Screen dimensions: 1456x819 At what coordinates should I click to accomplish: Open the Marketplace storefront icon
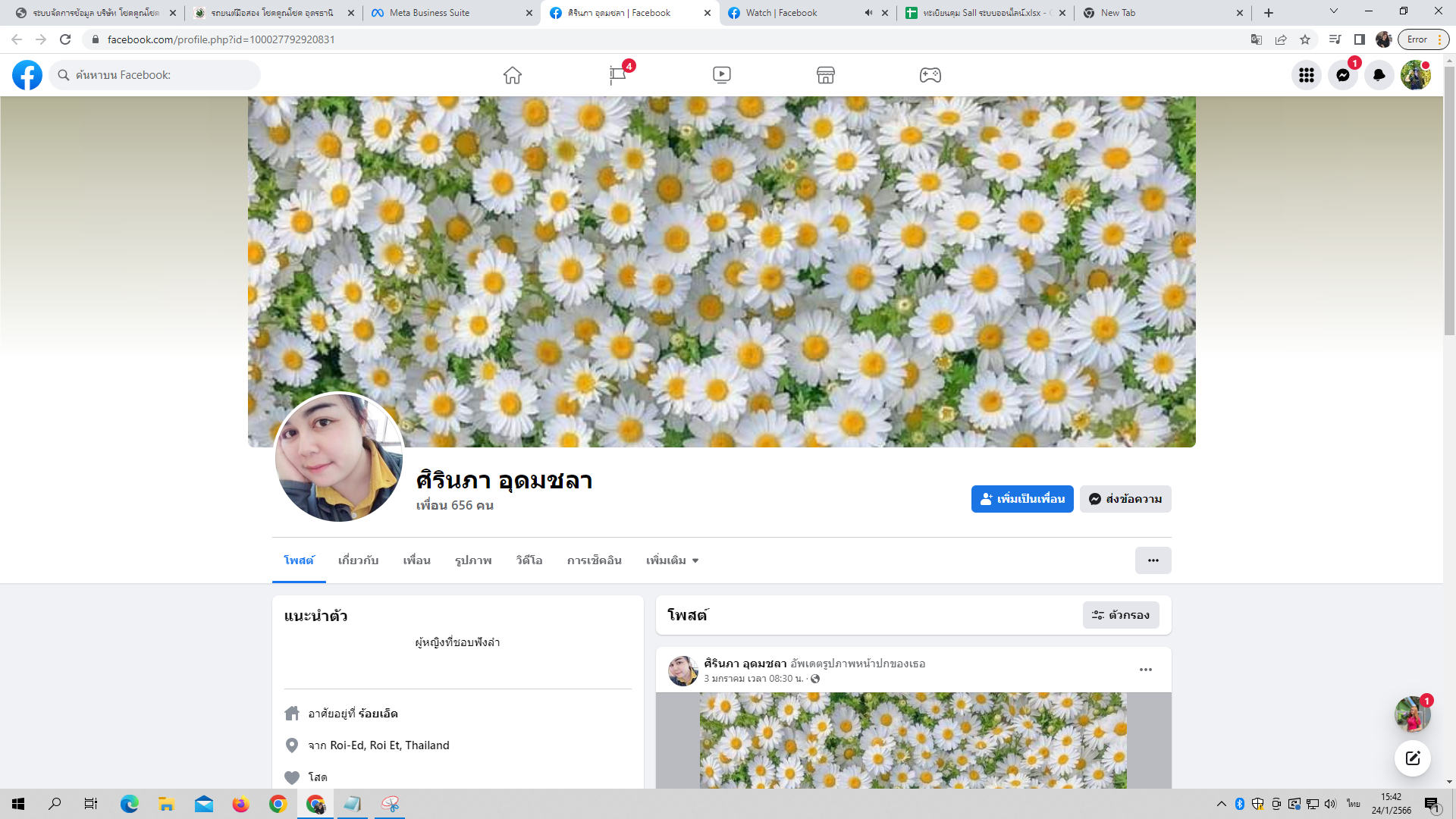pos(826,75)
